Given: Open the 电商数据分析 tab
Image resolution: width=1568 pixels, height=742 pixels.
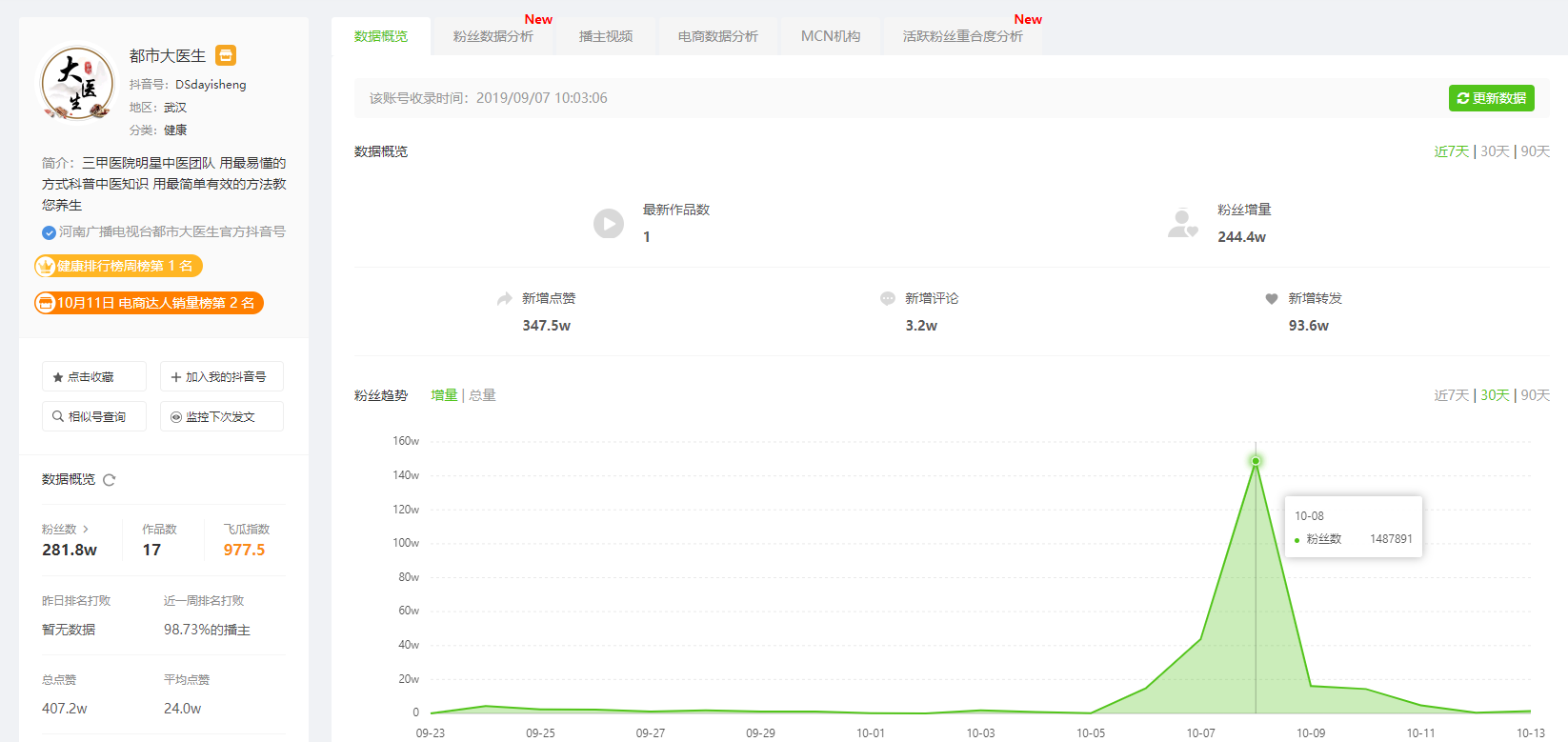Looking at the screenshot, I should click(x=718, y=36).
